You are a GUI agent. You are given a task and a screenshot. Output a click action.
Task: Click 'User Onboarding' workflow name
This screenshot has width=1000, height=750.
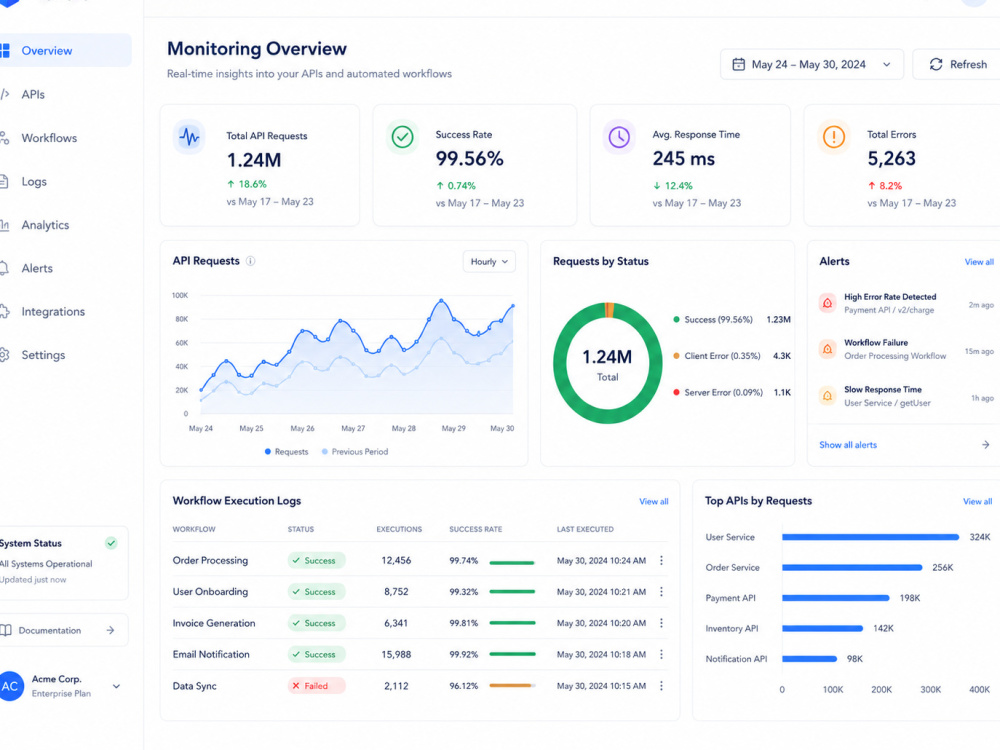pos(210,592)
